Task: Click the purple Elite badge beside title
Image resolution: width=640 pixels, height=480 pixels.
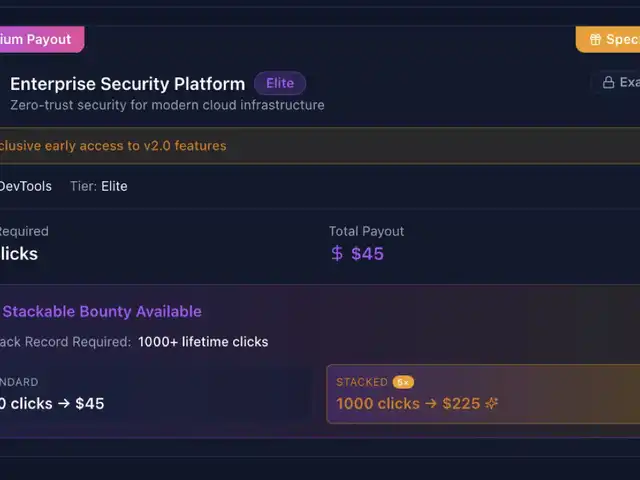Action: (280, 84)
